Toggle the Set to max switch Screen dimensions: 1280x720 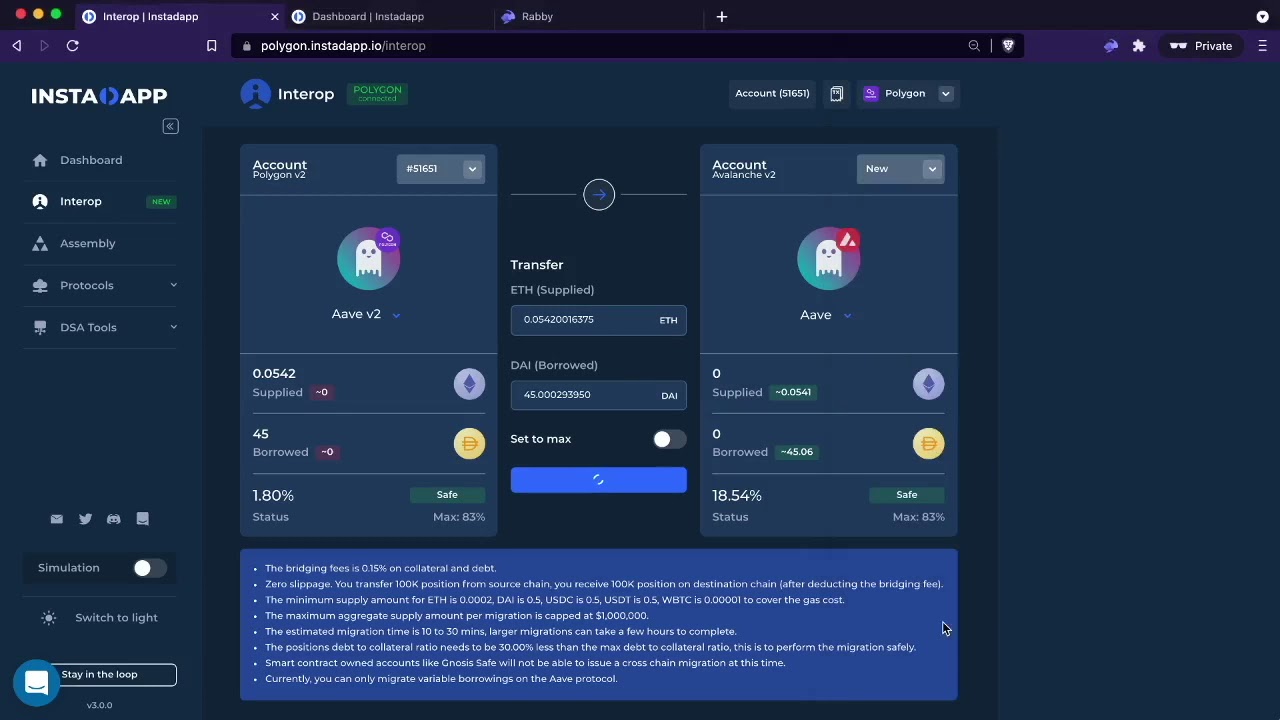point(670,439)
